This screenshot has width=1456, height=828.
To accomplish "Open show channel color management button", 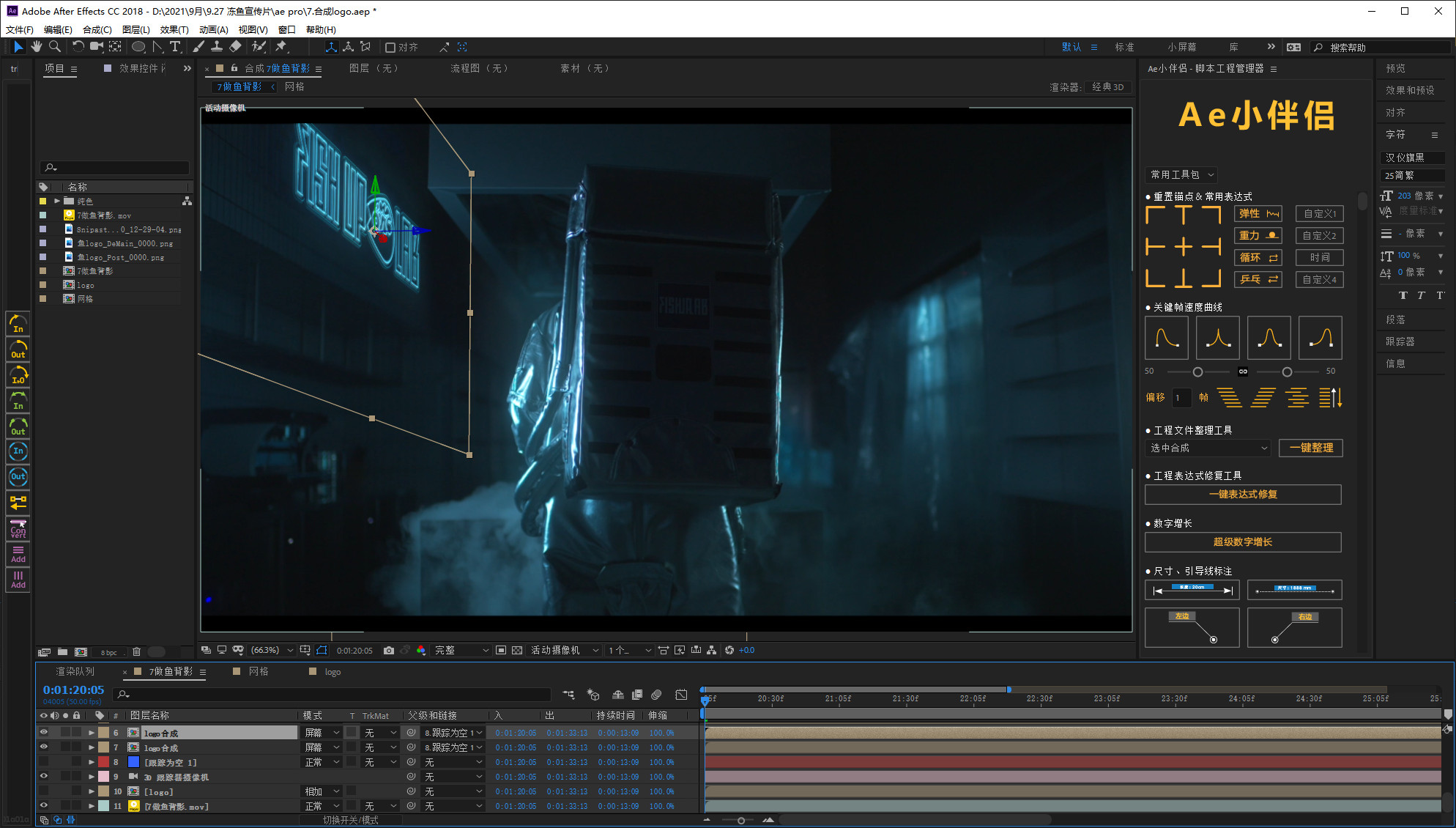I will pyautogui.click(x=421, y=651).
